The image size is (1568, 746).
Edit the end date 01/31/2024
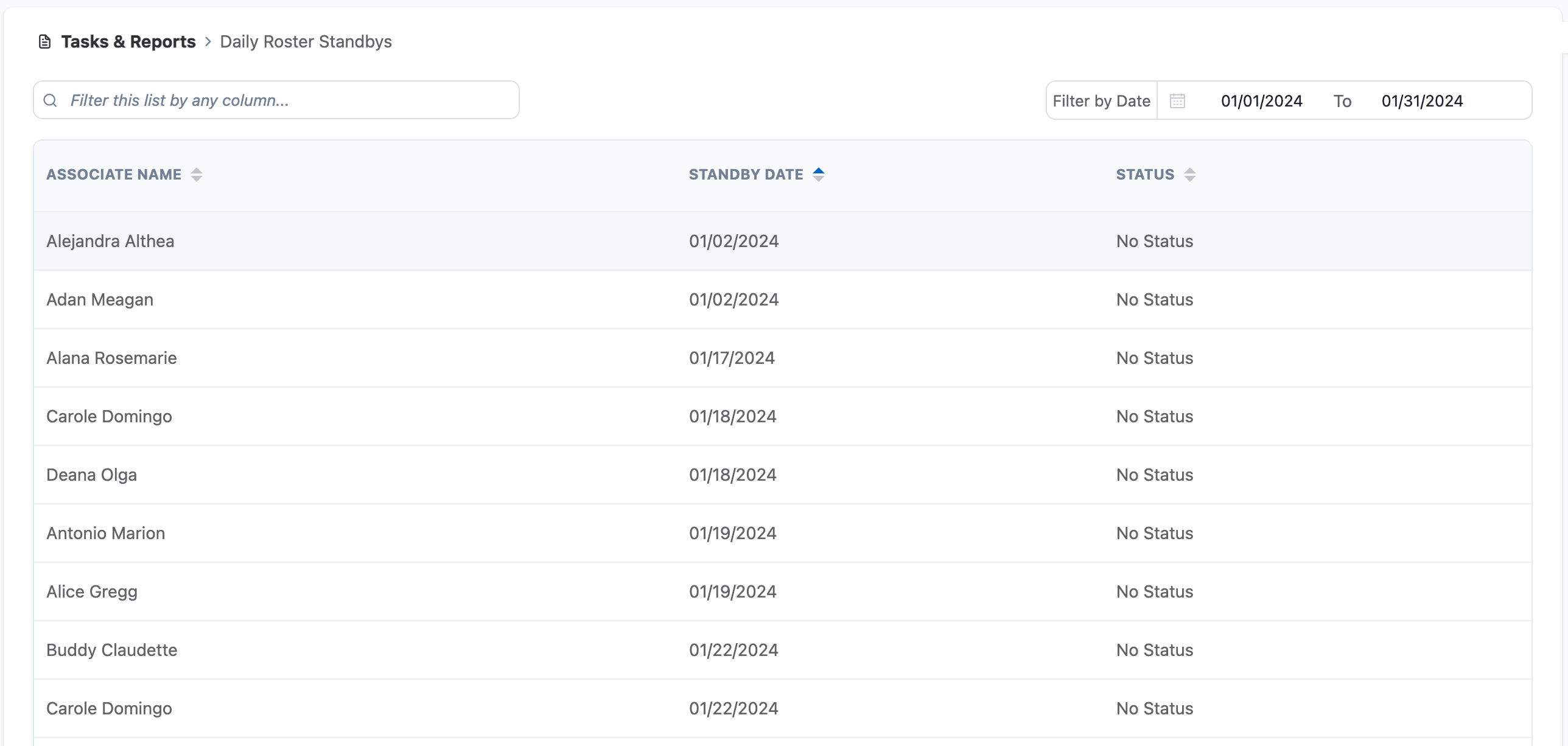1422,101
